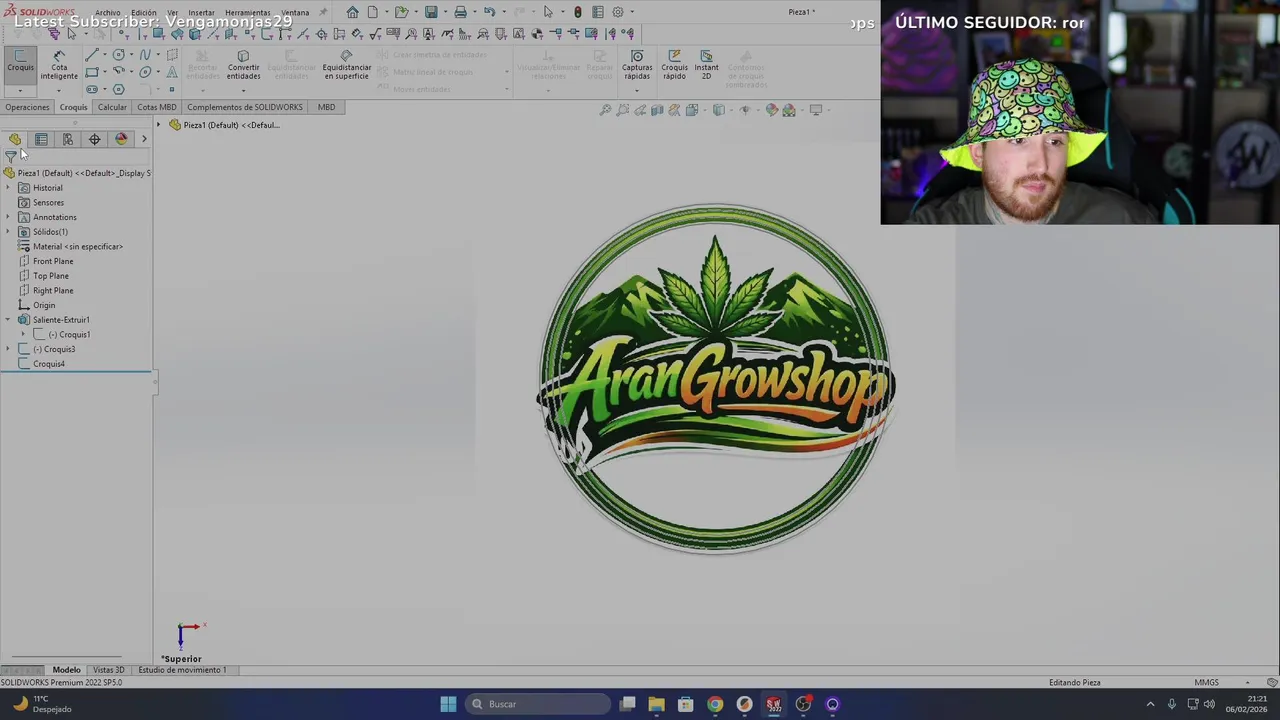Collapse the Saliente-Extruir1 node
The height and width of the screenshot is (720, 1280).
pos(8,320)
